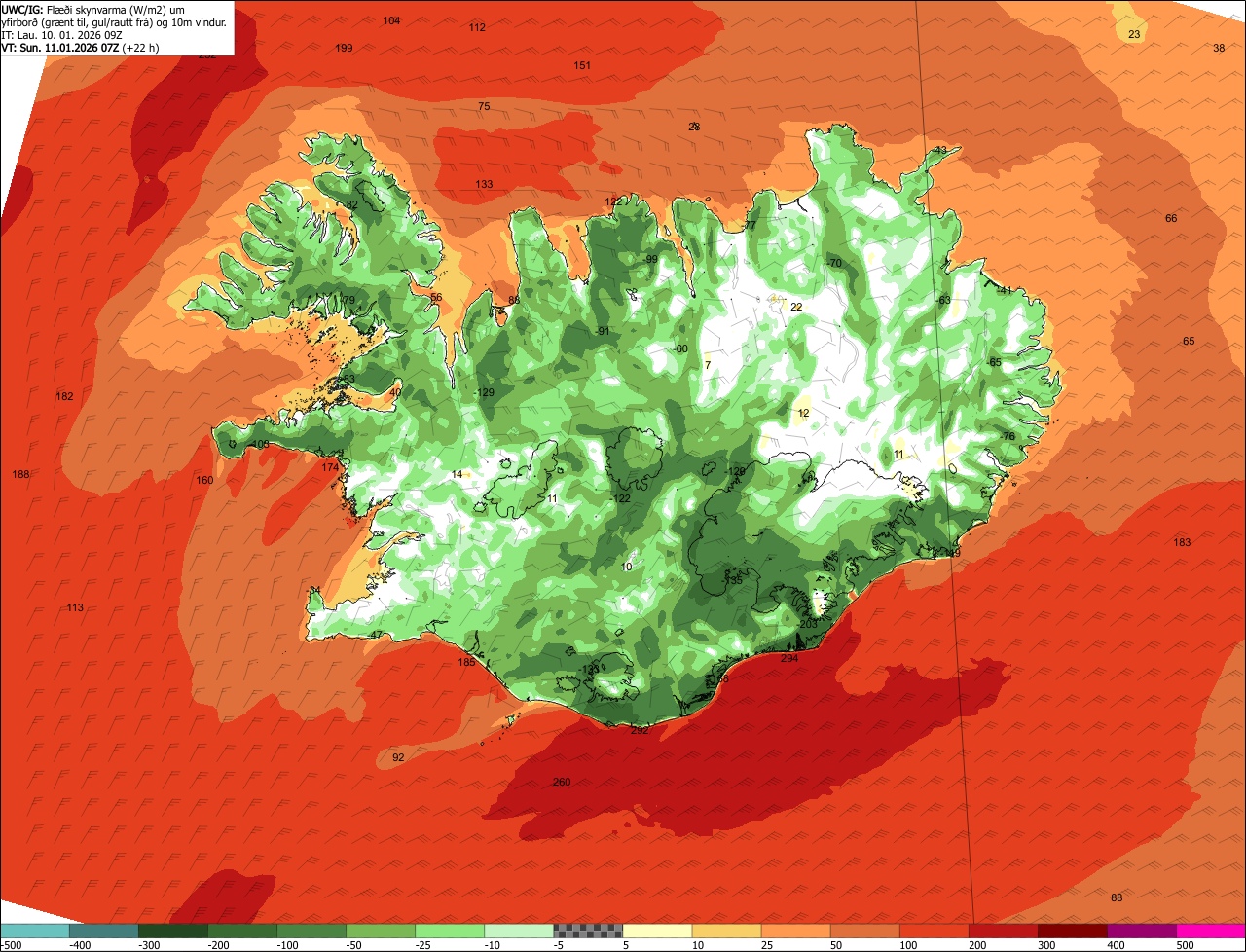Click the map value '-76' in the east
This screenshot has height=952, width=1246.
tap(1007, 436)
